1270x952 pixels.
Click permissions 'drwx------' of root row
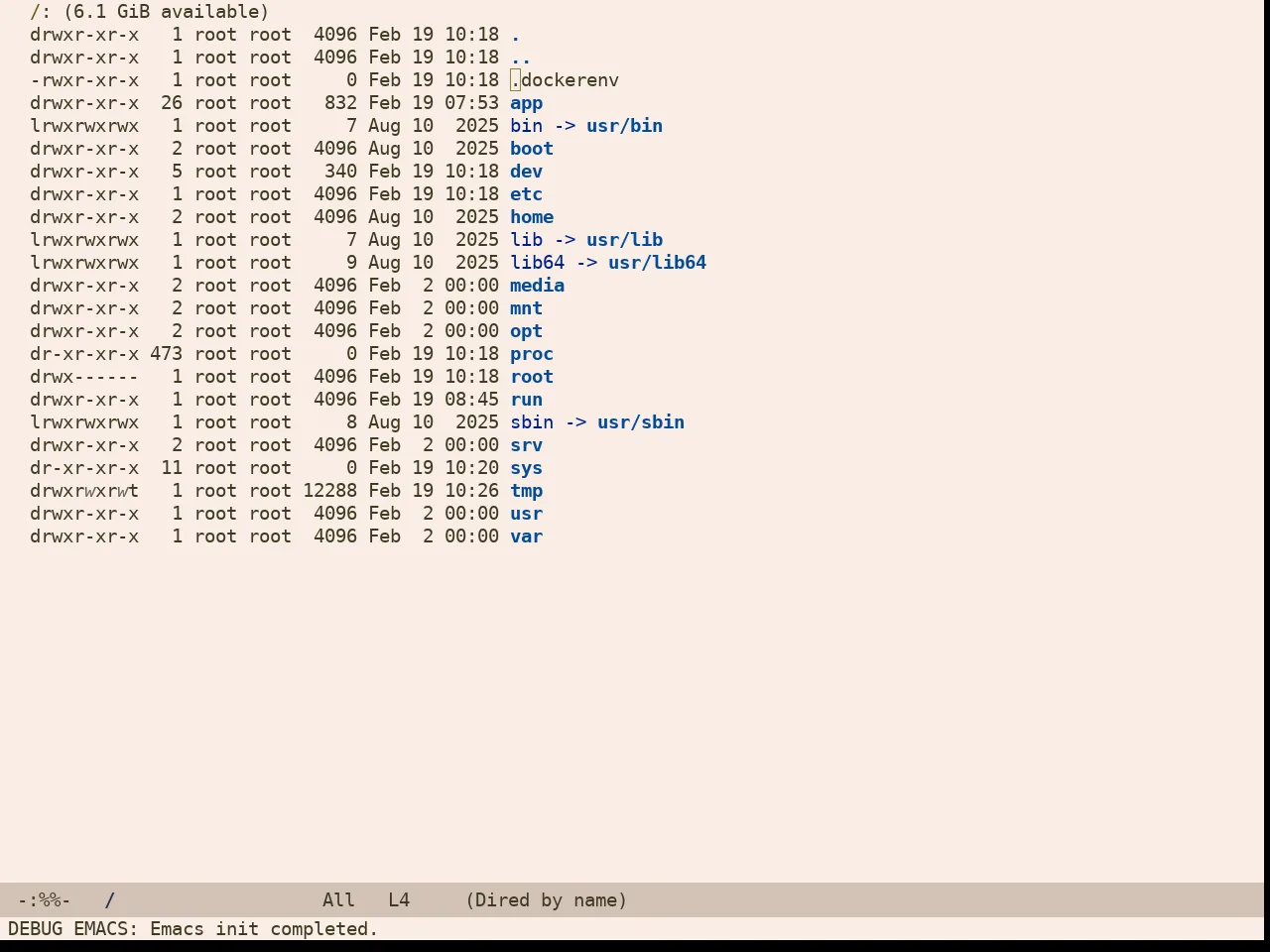(x=84, y=377)
